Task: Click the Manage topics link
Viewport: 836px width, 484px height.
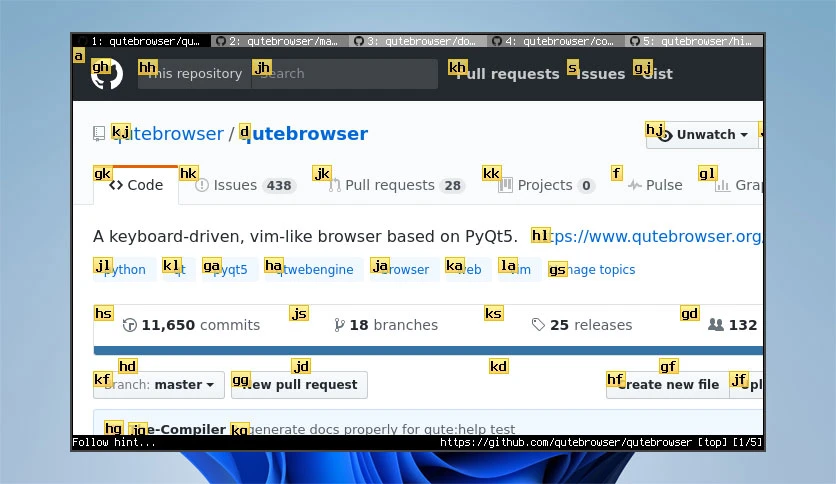Action: (592, 269)
